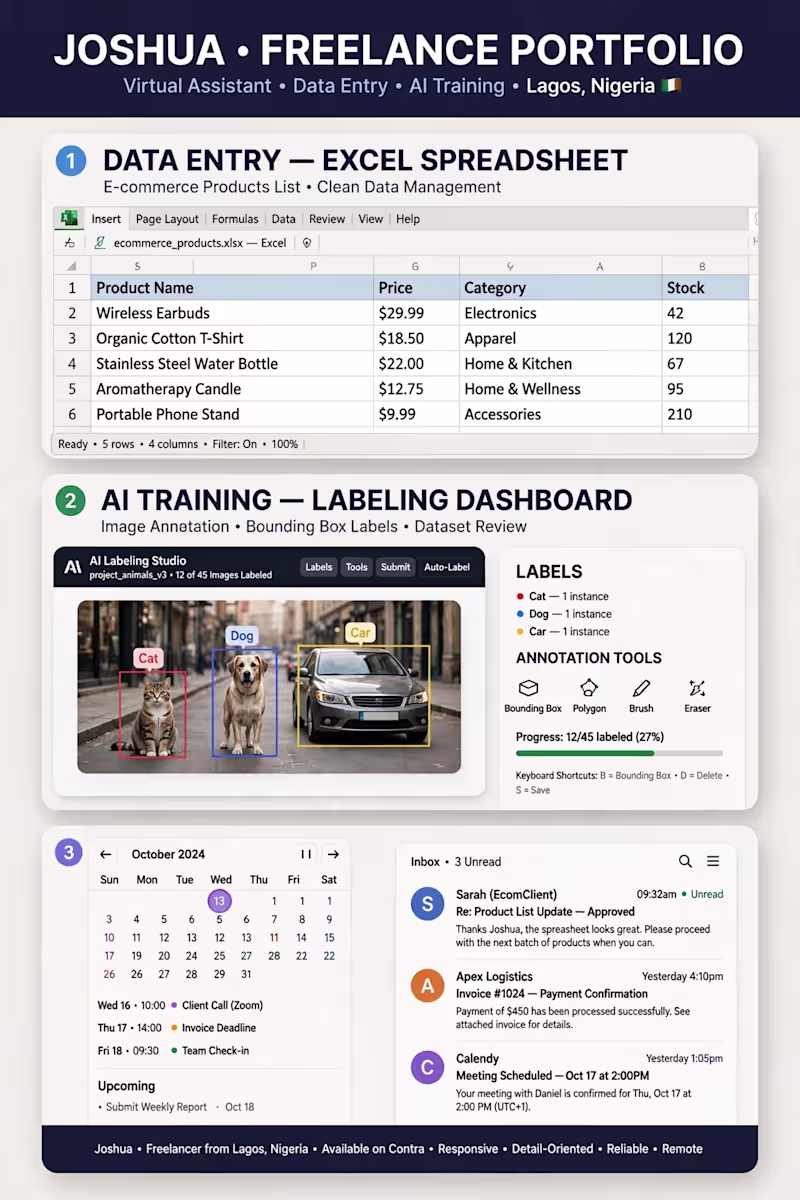Click the Submit Weekly Report upcoming item
800x1200 pixels.
[x=176, y=1107]
